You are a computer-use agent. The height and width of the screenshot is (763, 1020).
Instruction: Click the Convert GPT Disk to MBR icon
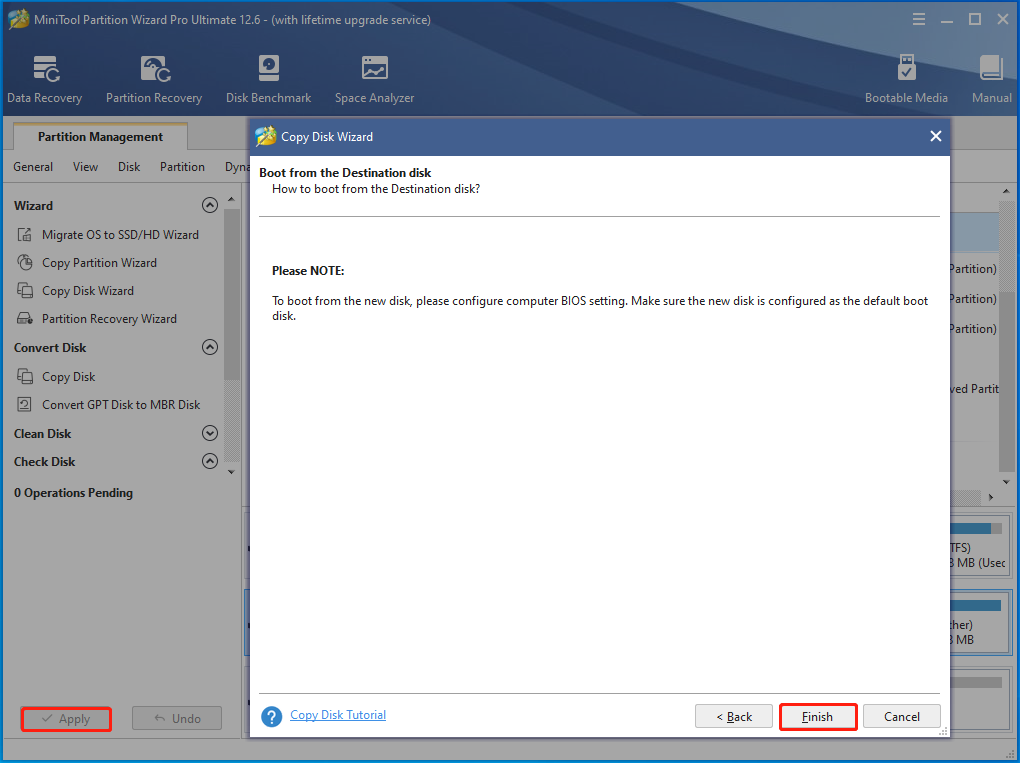pos(25,405)
